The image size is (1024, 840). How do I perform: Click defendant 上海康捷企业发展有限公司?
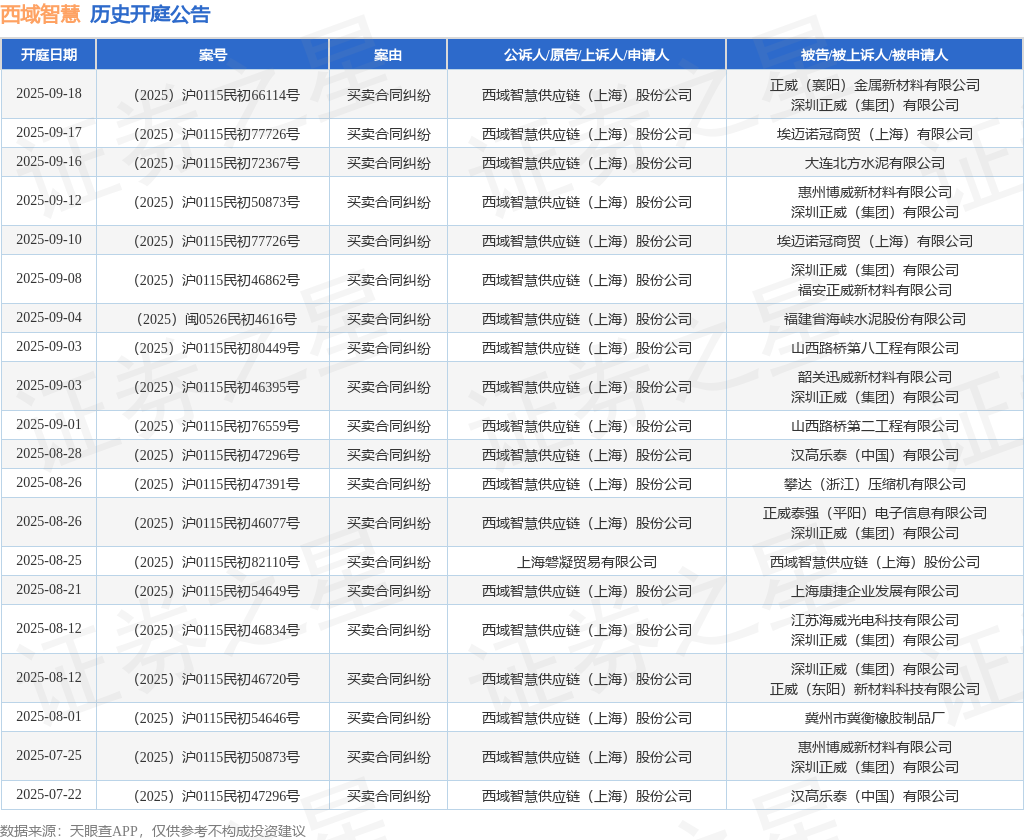click(x=874, y=590)
